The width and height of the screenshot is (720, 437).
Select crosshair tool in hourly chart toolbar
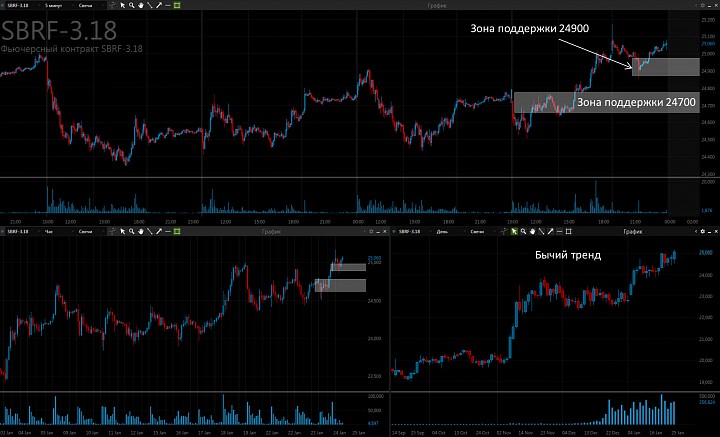coord(112,231)
